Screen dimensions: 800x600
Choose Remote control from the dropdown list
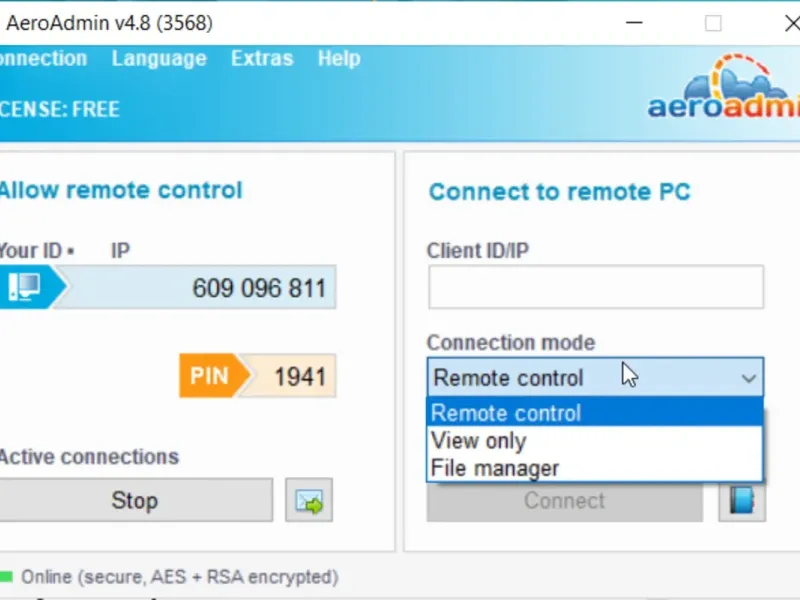click(x=595, y=412)
